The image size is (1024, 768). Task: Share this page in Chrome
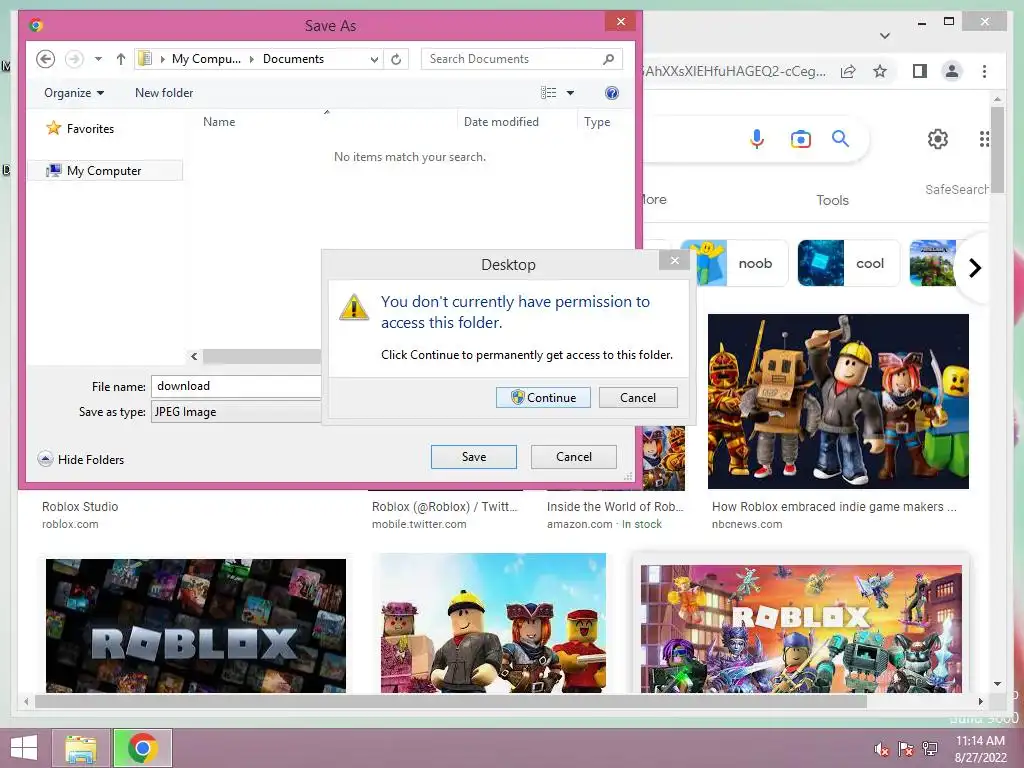tap(848, 71)
